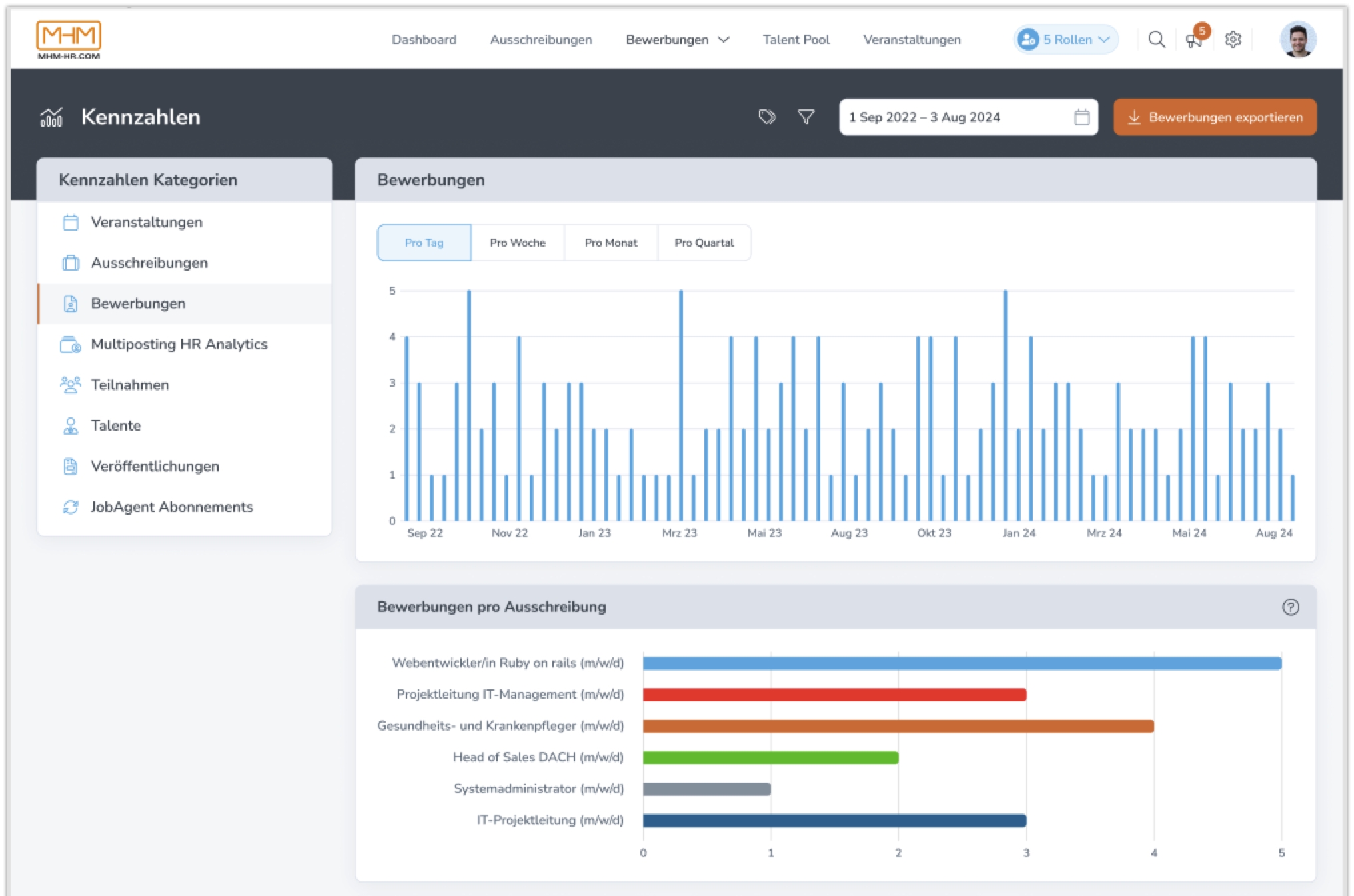The image size is (1354, 896).
Task: Open the user profile avatar
Action: 1297,40
